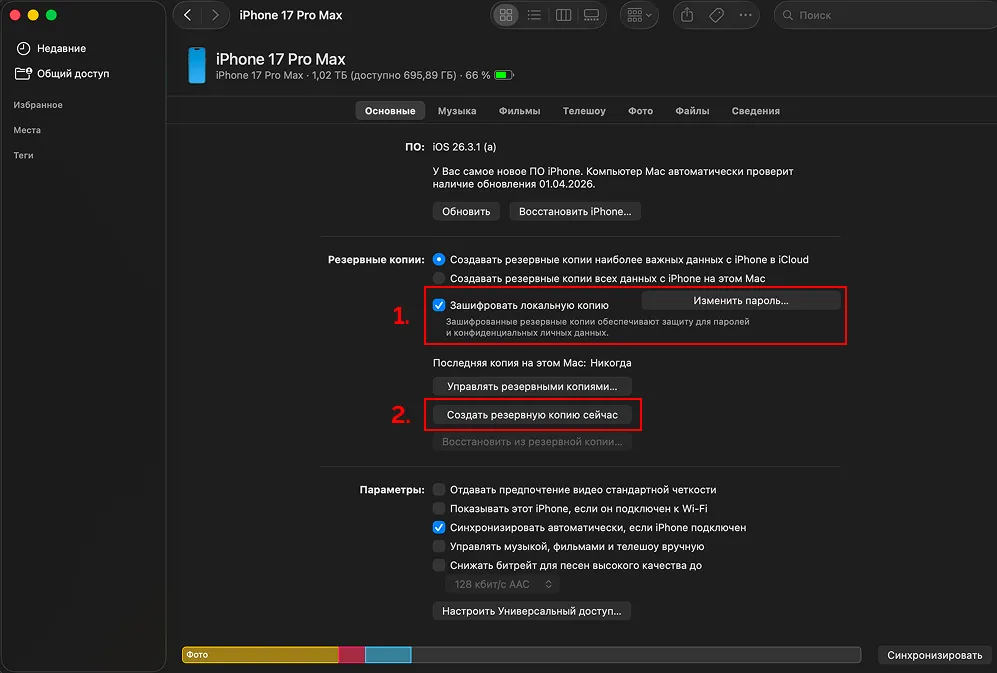
Task: Click Создать резервную копию сейчас
Action: tap(532, 415)
